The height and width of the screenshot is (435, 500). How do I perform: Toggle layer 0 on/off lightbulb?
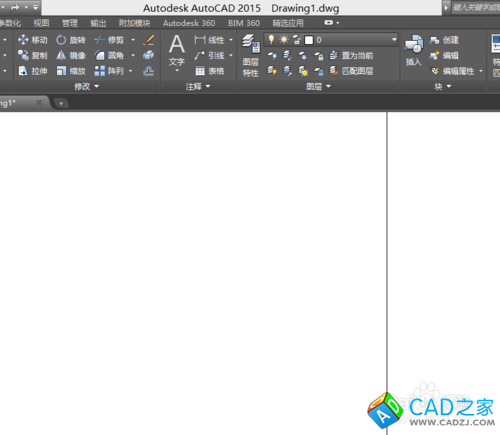coord(271,40)
